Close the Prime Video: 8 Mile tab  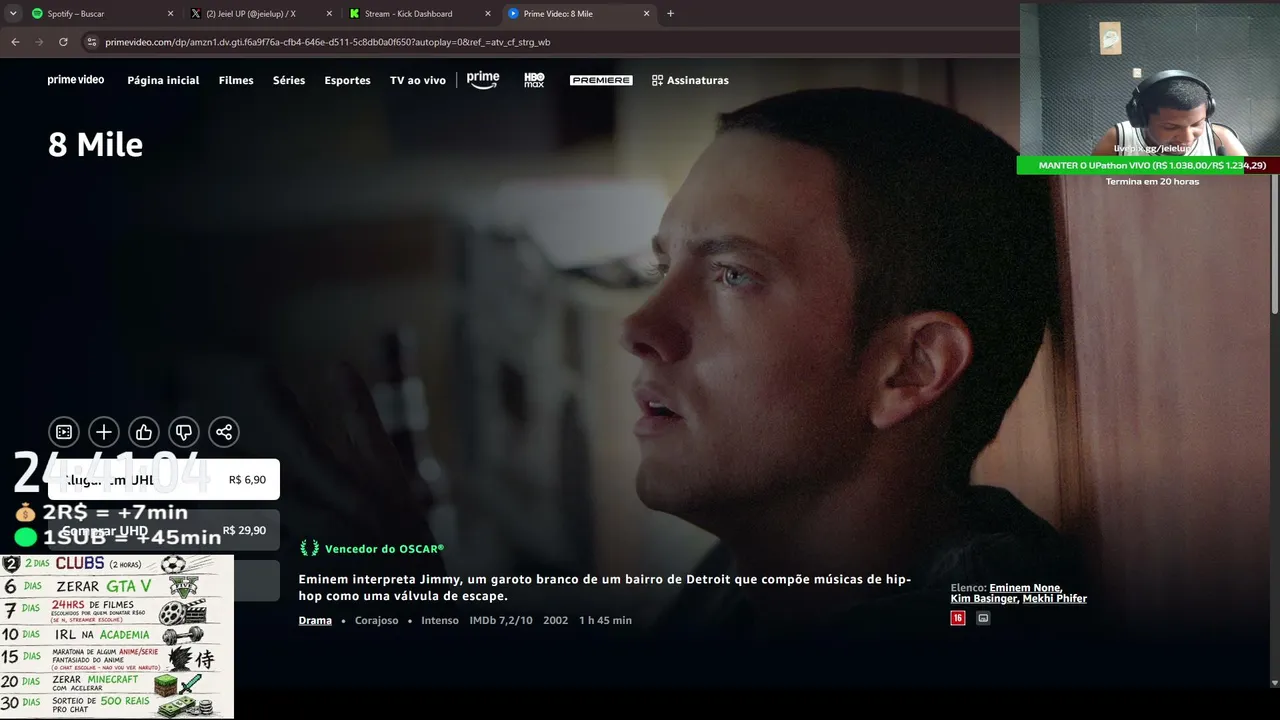coord(647,14)
